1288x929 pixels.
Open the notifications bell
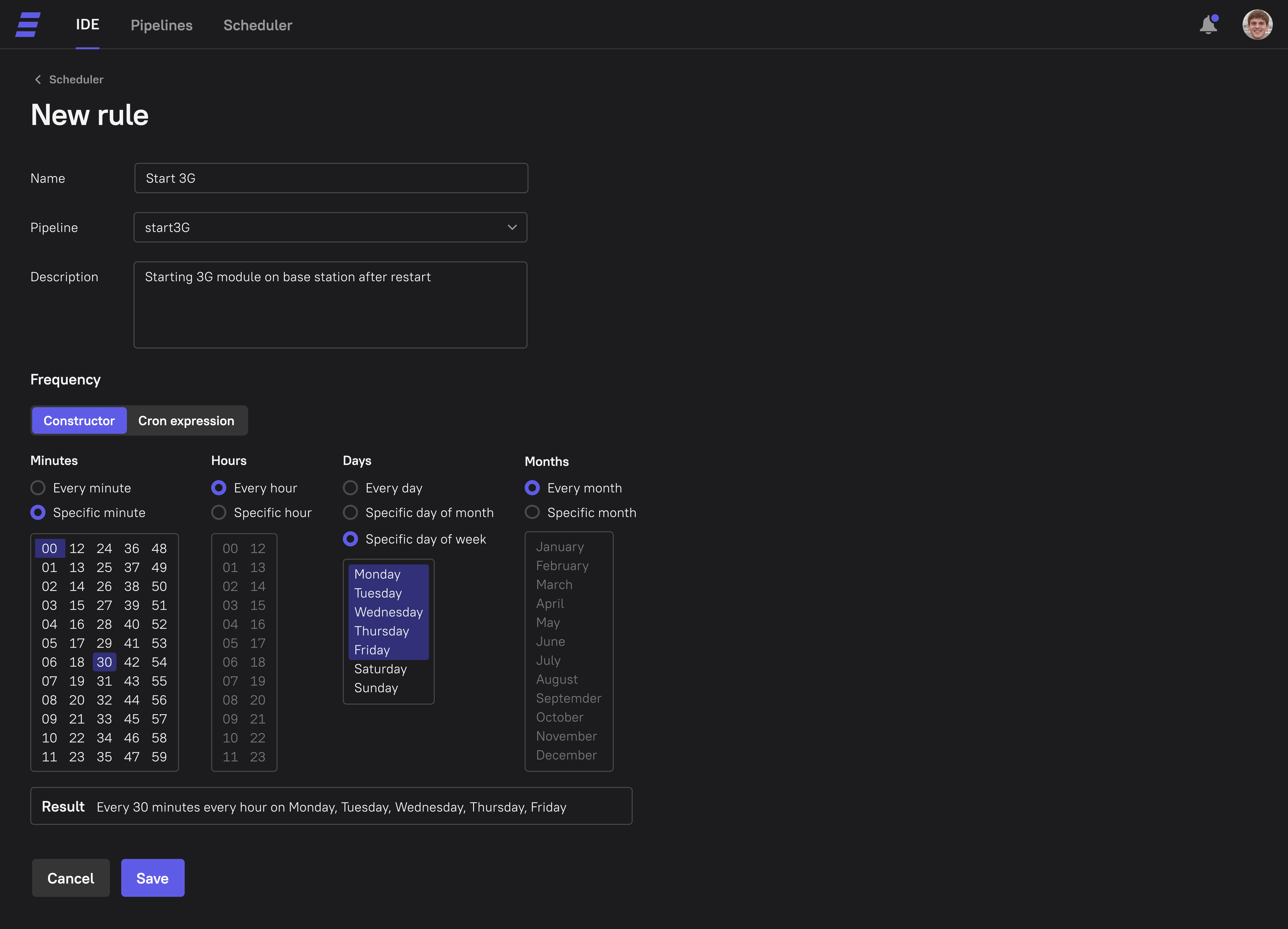pyautogui.click(x=1208, y=25)
